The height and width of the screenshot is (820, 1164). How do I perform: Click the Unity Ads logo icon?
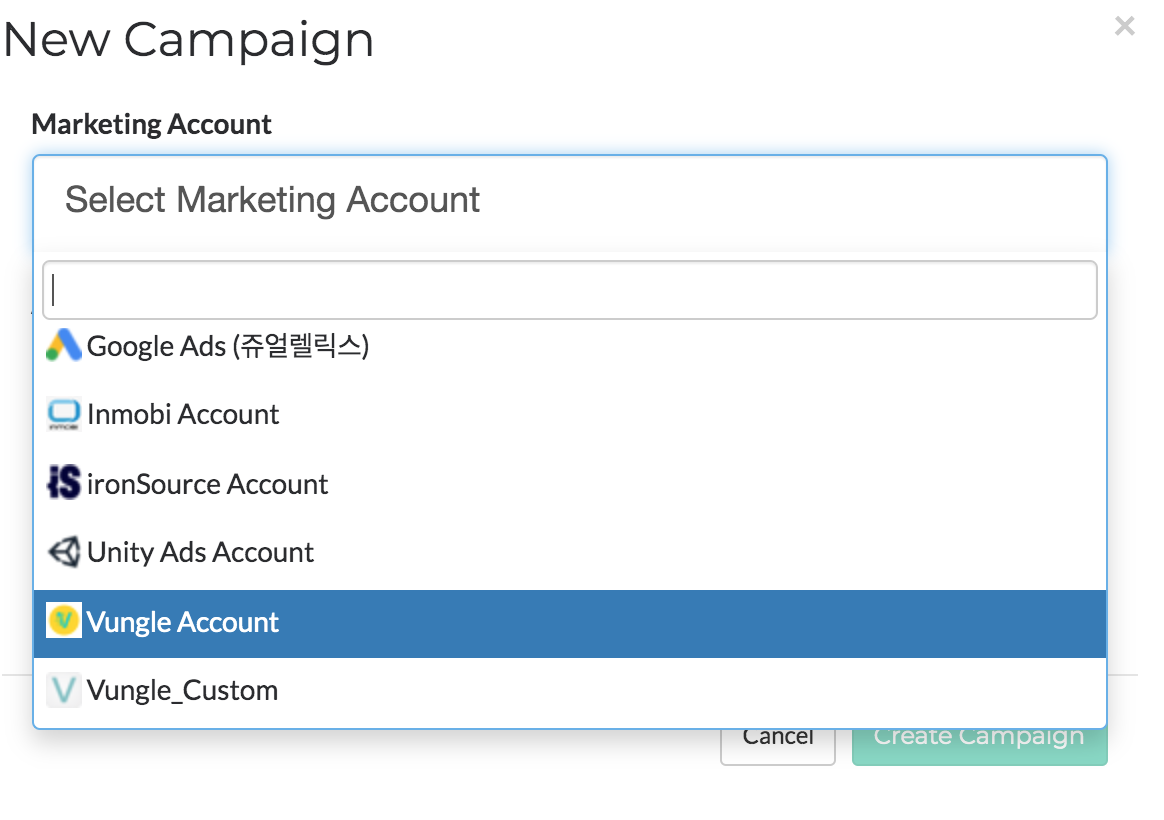[64, 552]
